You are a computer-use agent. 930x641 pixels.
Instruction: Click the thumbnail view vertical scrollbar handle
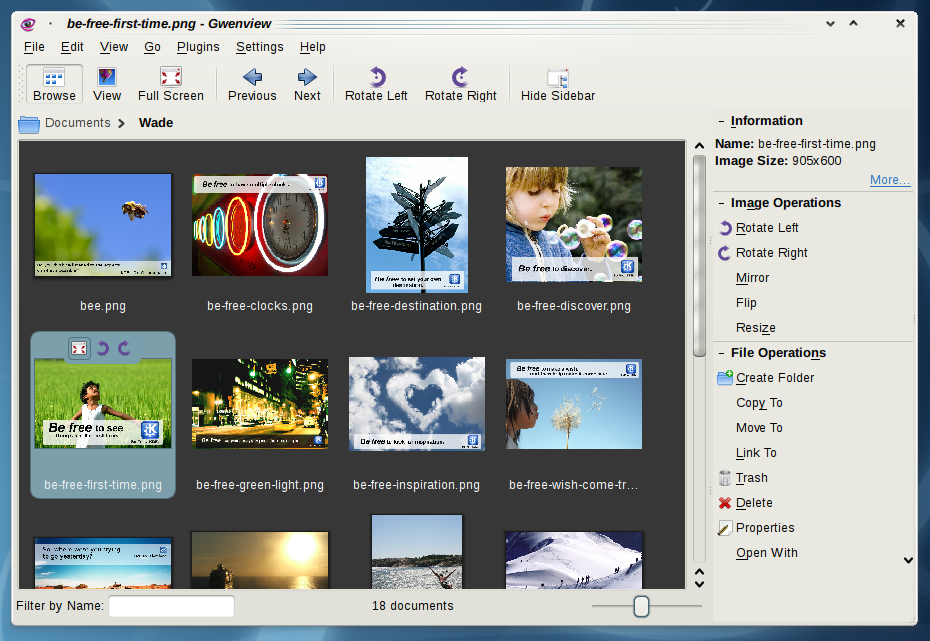(x=699, y=256)
